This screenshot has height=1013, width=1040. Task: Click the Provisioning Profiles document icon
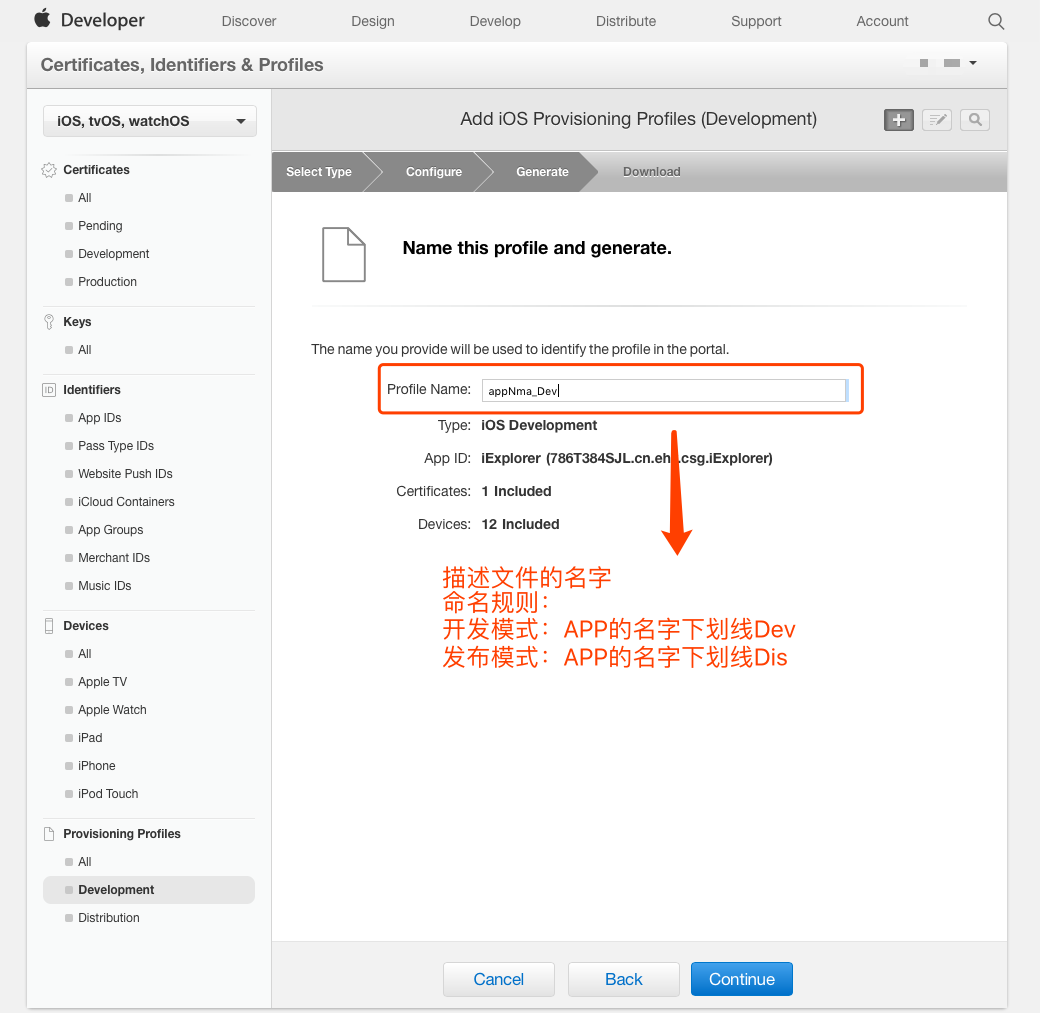49,834
